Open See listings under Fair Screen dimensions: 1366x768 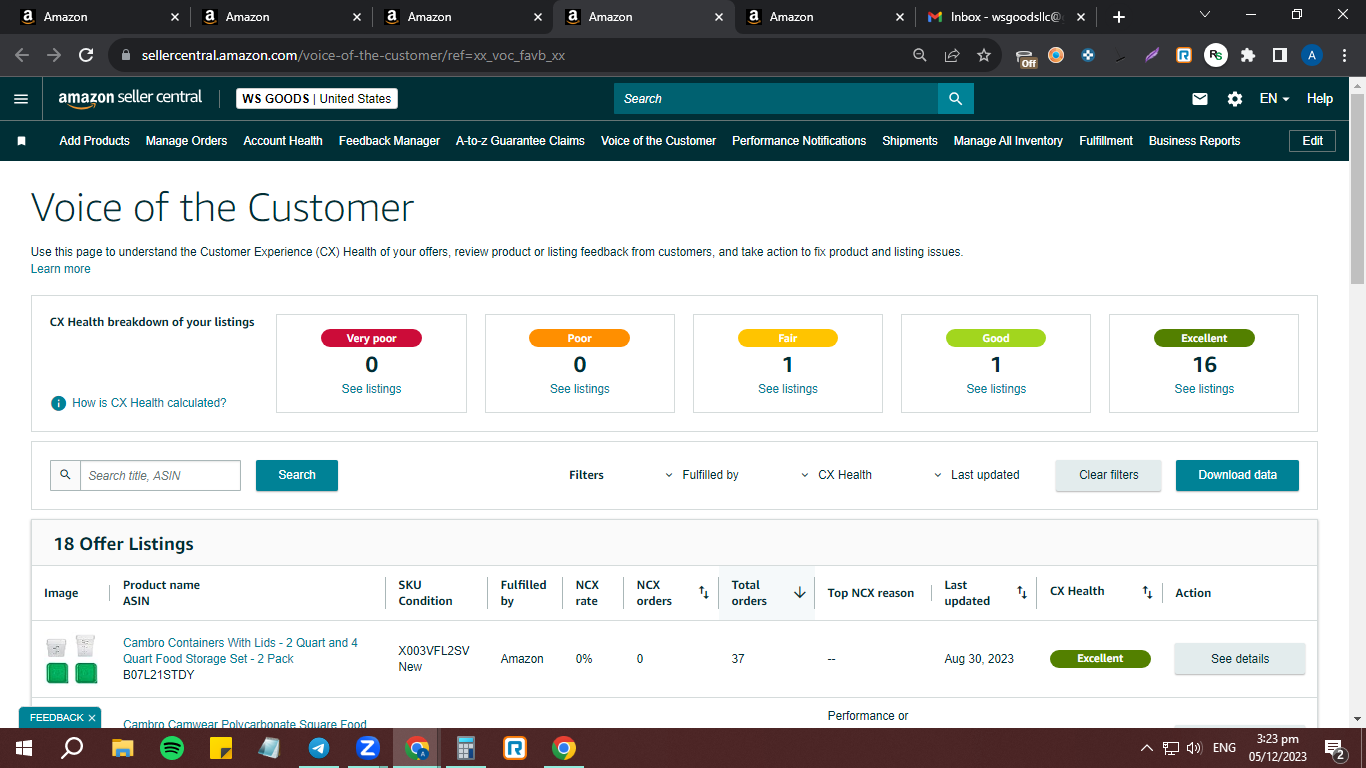click(788, 389)
